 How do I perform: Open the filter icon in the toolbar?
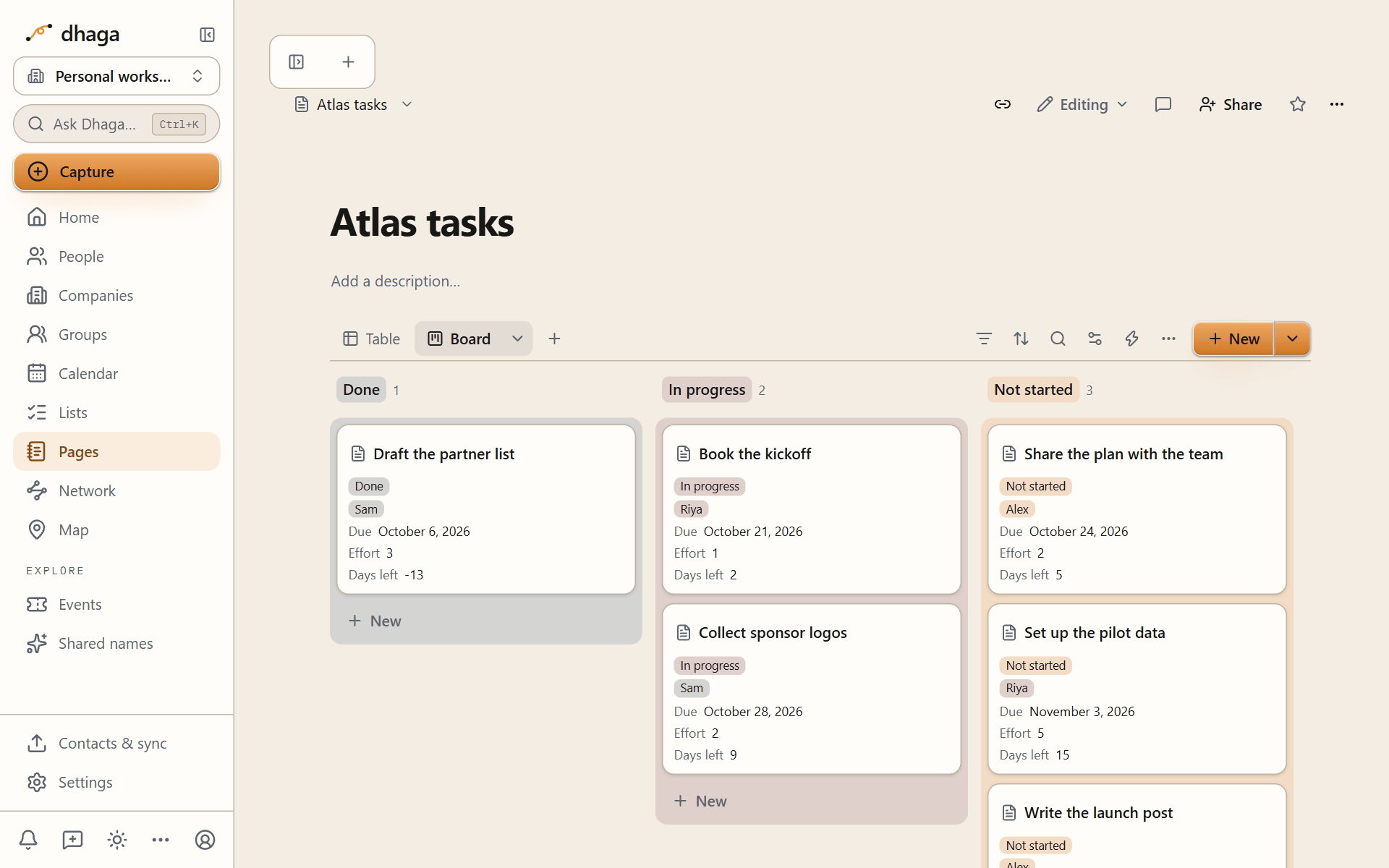(984, 339)
